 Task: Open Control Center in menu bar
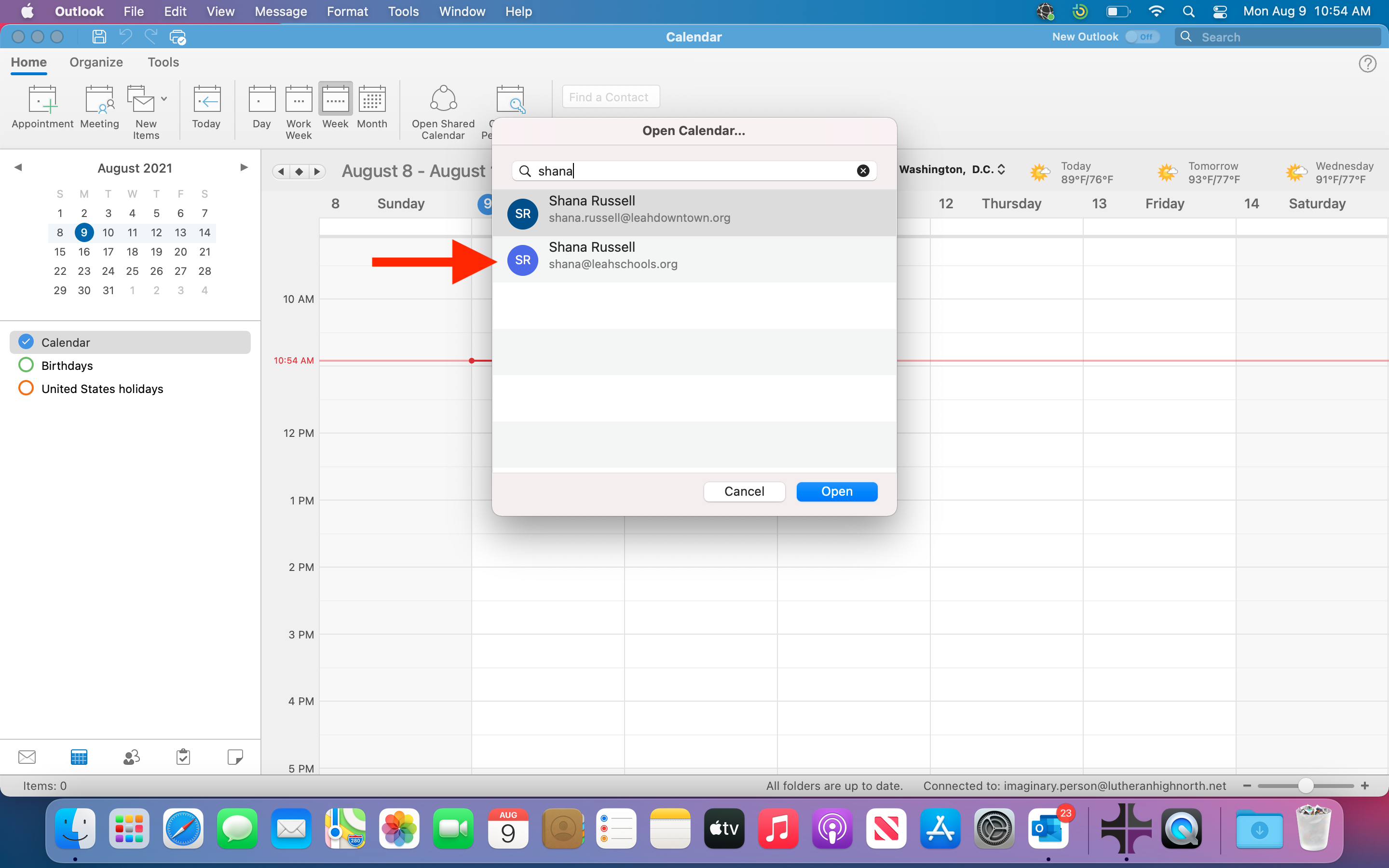[x=1220, y=12]
